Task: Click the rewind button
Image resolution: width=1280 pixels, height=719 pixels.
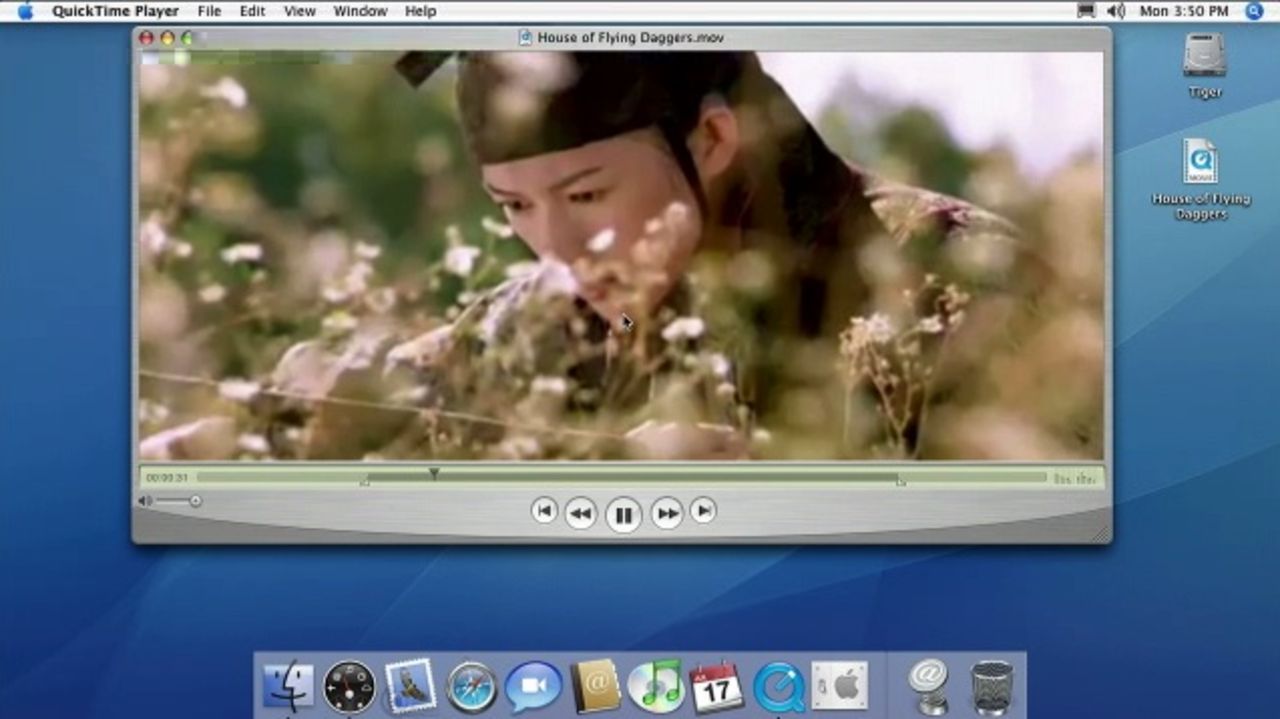Action: [x=580, y=514]
